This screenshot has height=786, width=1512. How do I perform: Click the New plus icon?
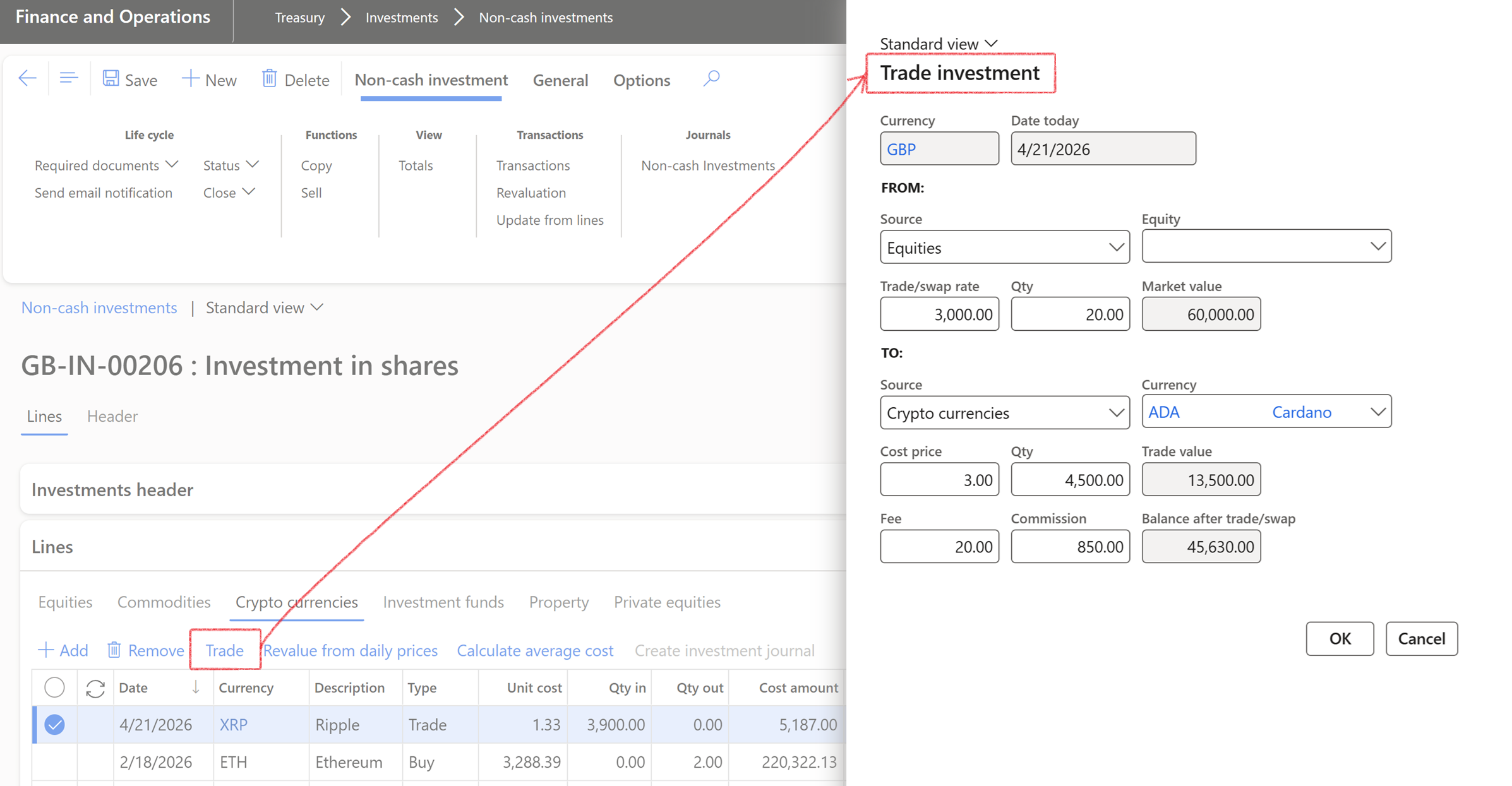click(190, 79)
